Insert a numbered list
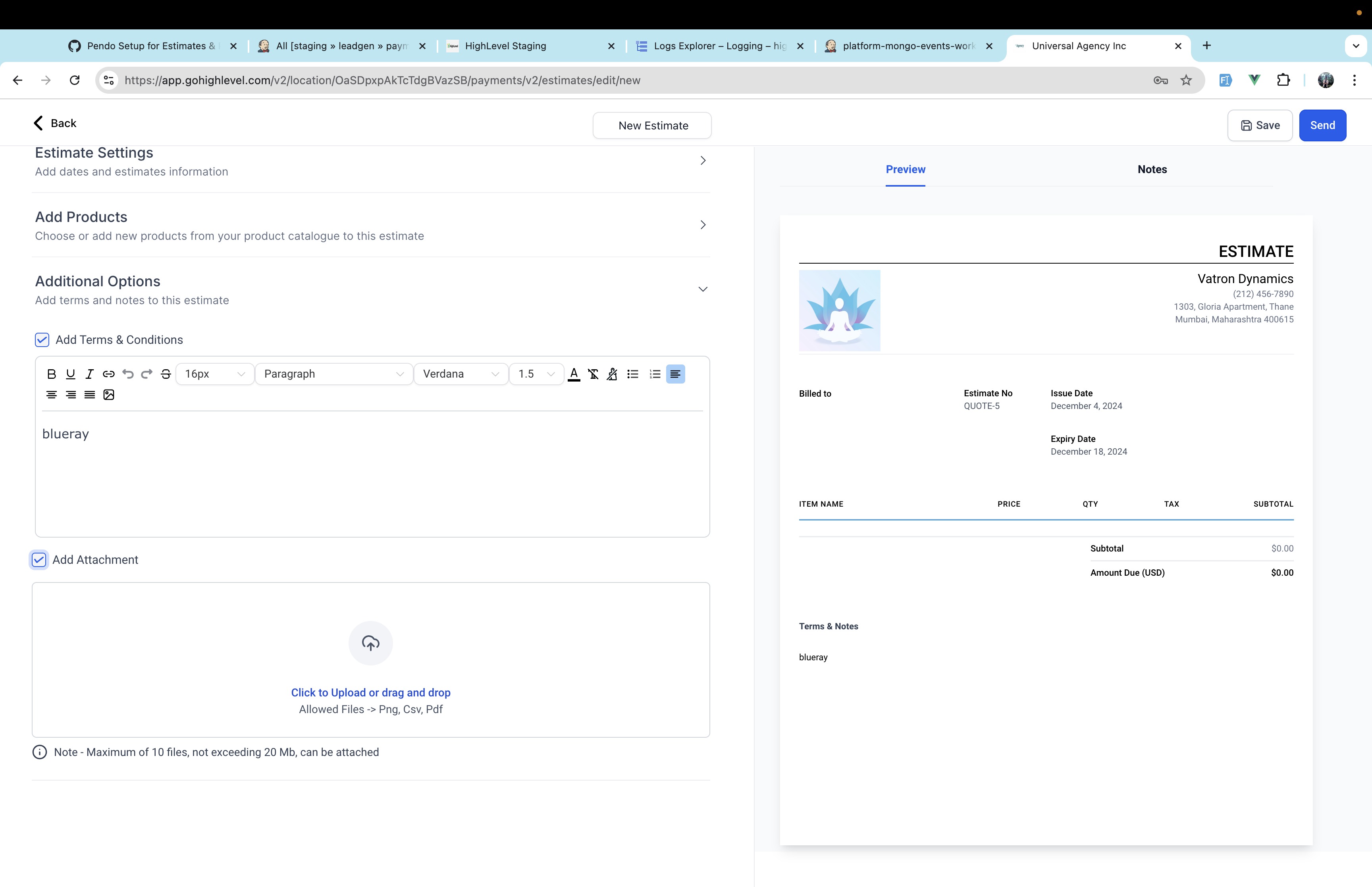The height and width of the screenshot is (887, 1372). point(655,374)
